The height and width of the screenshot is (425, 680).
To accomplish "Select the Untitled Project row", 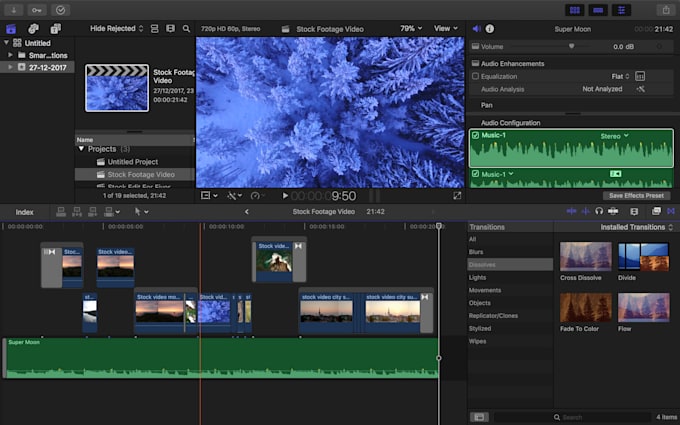I will tap(134, 162).
